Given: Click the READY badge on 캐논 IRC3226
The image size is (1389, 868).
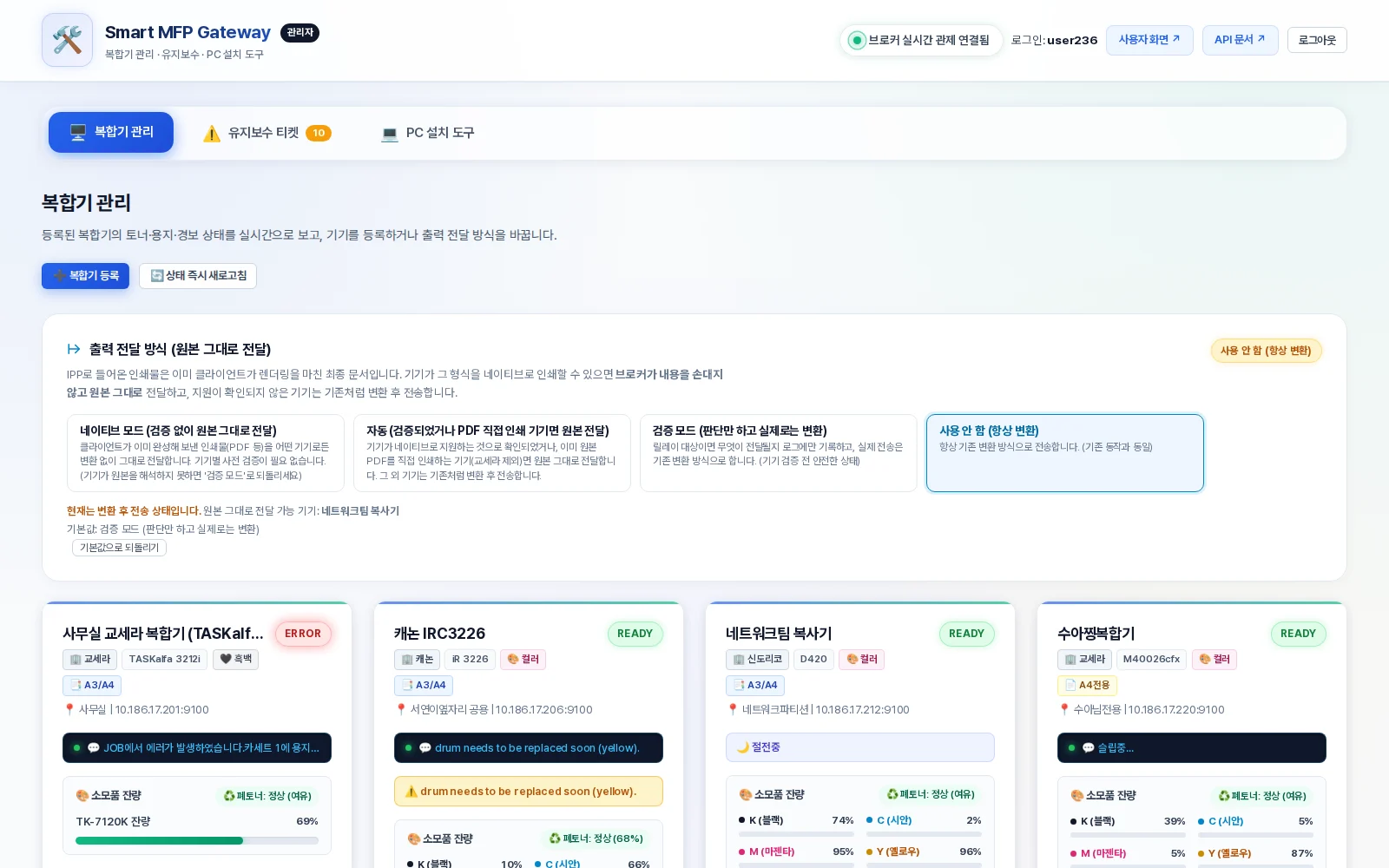Looking at the screenshot, I should 635,634.
